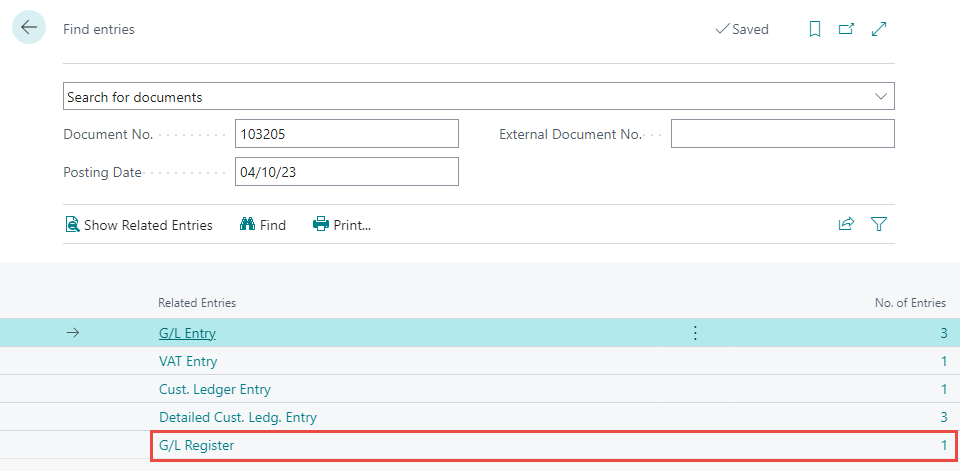This screenshot has height=471, width=960.
Task: Toggle the filter pane icon
Action: point(879,224)
